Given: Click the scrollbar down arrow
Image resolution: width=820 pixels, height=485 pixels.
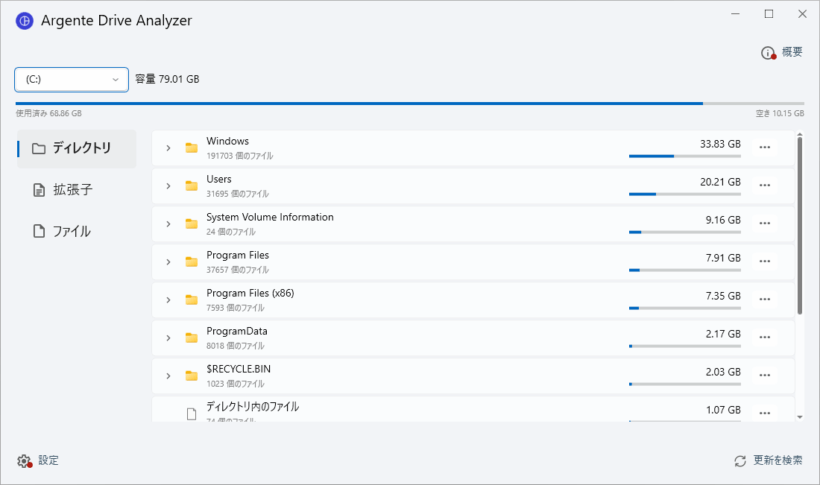Looking at the screenshot, I should pyautogui.click(x=800, y=417).
